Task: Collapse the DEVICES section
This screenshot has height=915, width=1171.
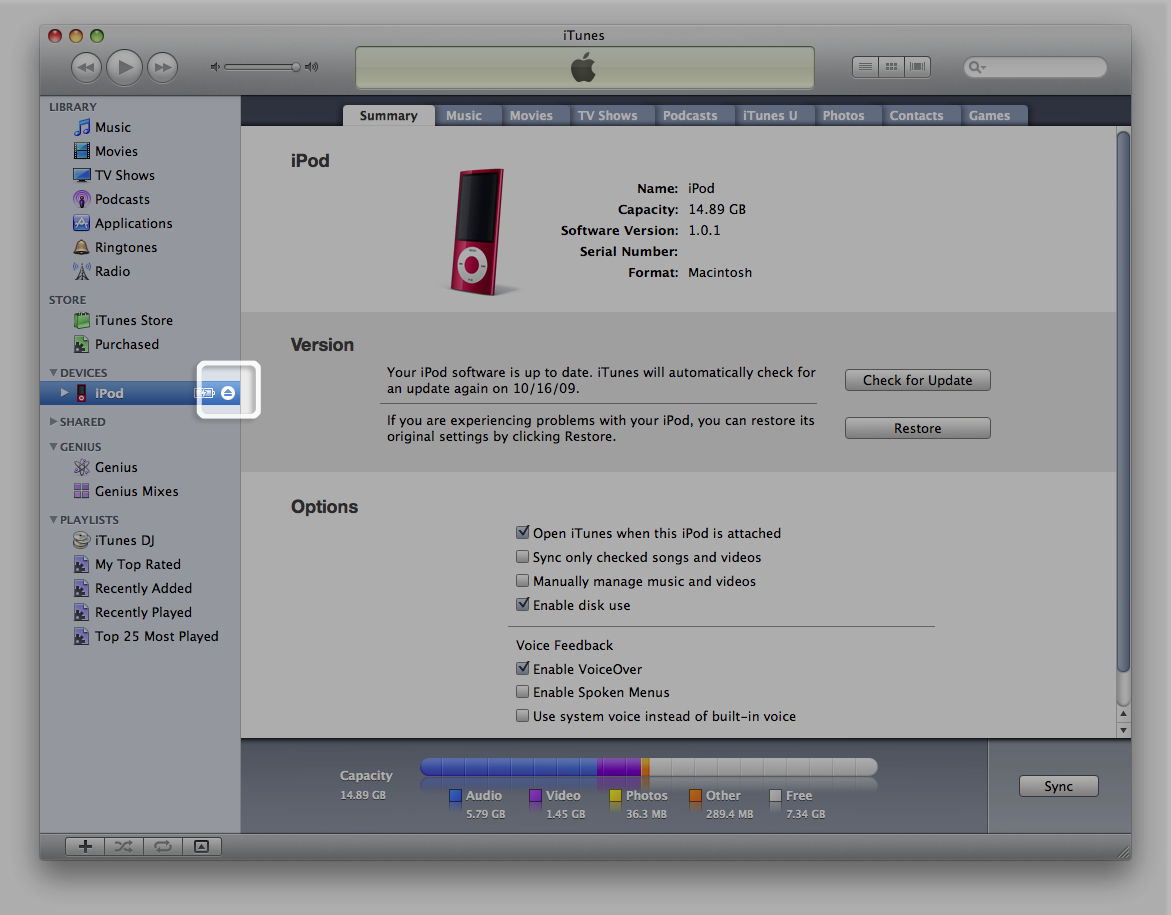Action: [53, 373]
